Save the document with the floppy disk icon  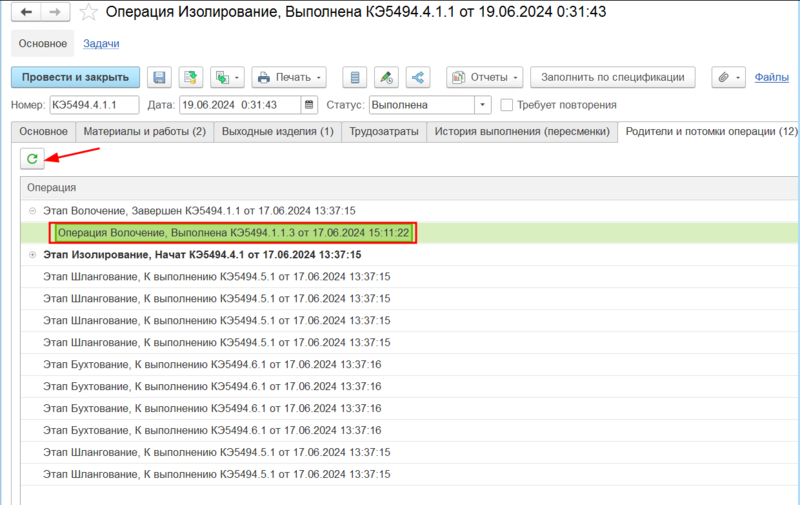click(159, 78)
